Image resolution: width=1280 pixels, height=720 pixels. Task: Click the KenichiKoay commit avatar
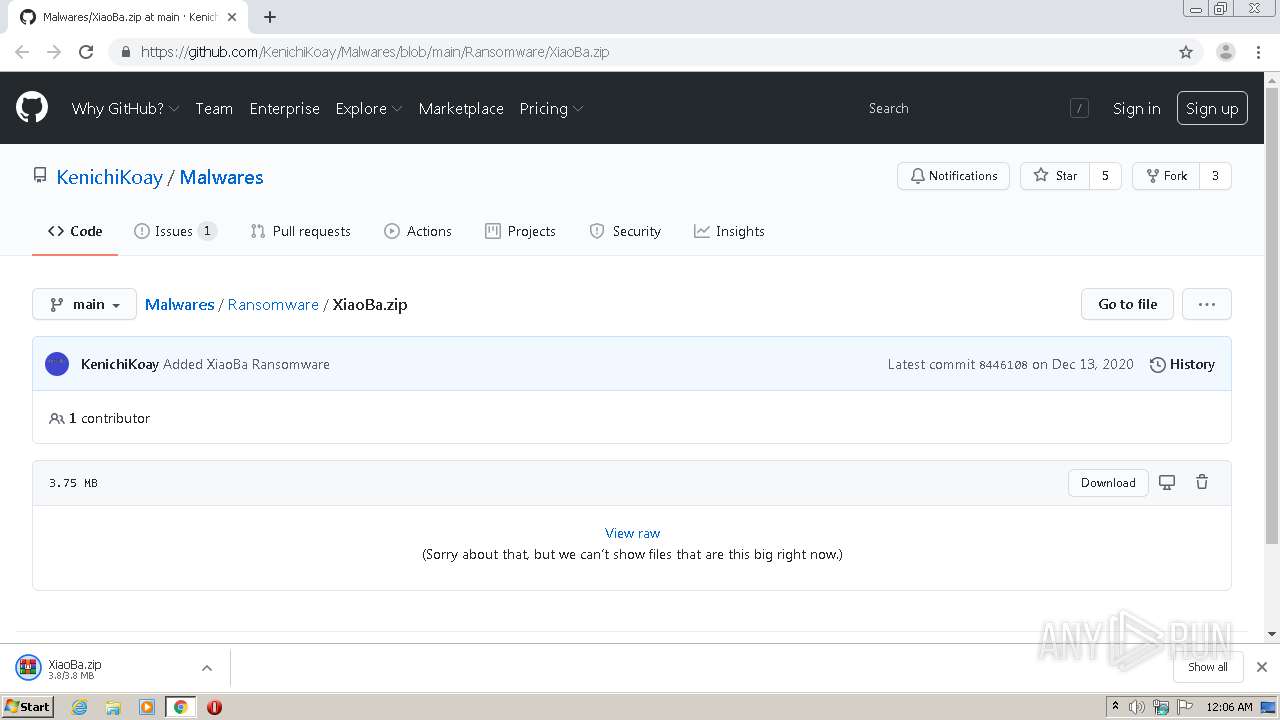57,364
